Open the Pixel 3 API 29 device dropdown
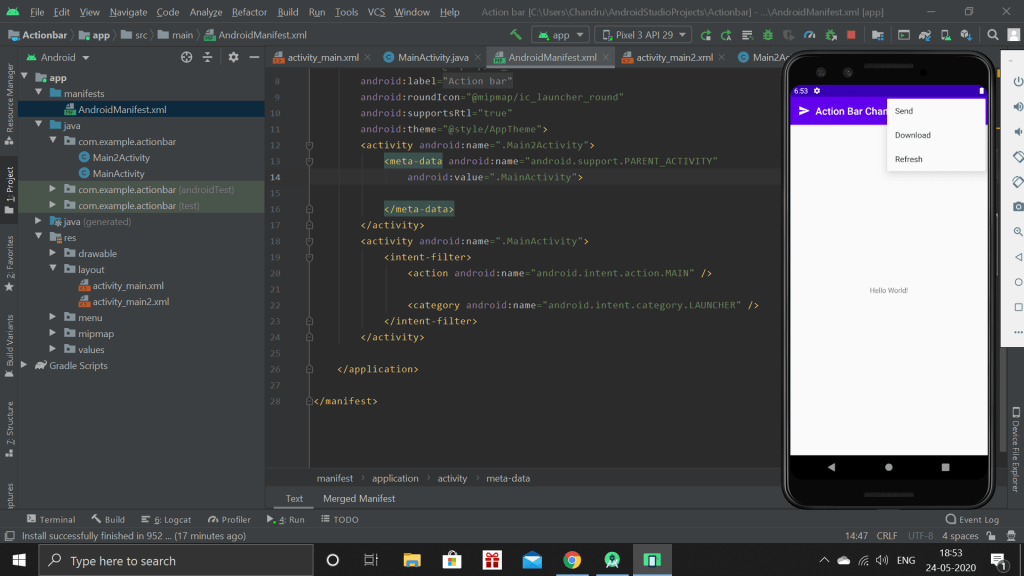1024x576 pixels. coord(642,35)
